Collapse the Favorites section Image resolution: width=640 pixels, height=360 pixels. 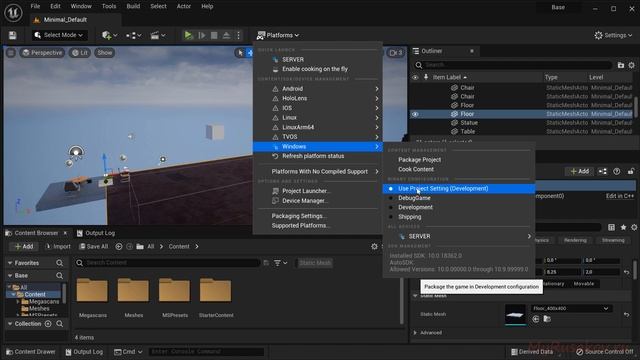[x=10, y=263]
